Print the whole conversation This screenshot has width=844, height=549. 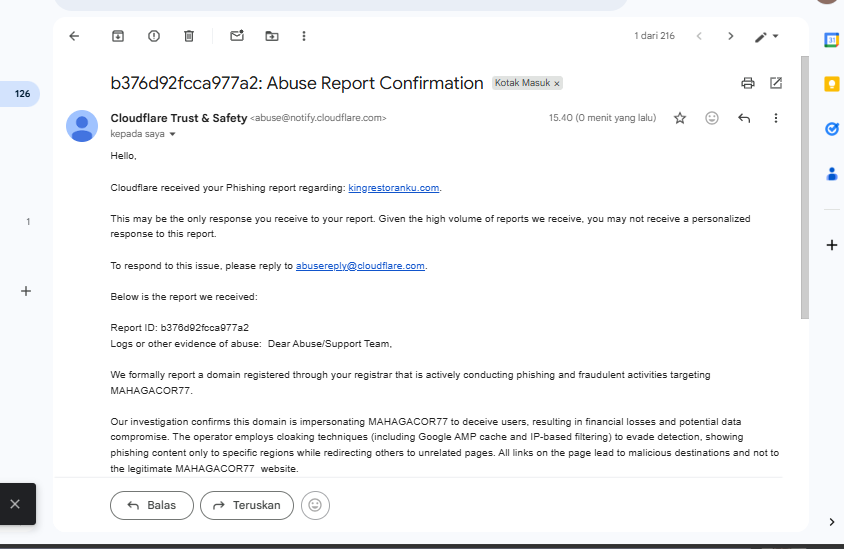tap(748, 83)
